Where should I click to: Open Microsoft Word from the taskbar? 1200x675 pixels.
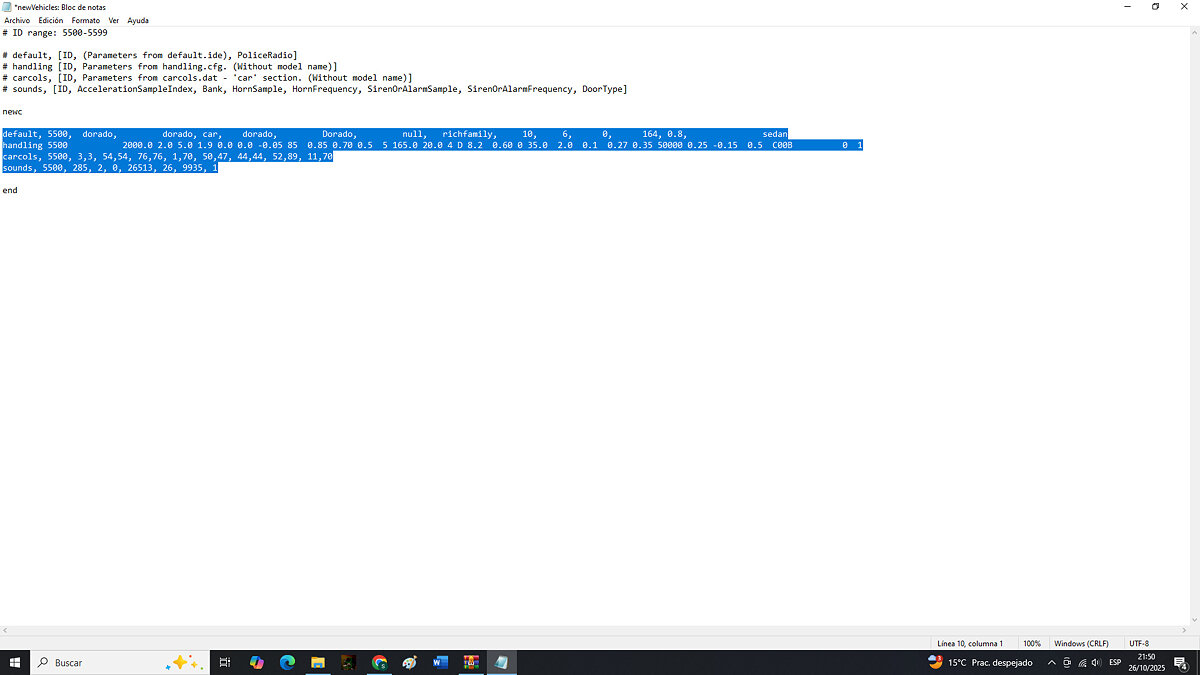pos(440,662)
